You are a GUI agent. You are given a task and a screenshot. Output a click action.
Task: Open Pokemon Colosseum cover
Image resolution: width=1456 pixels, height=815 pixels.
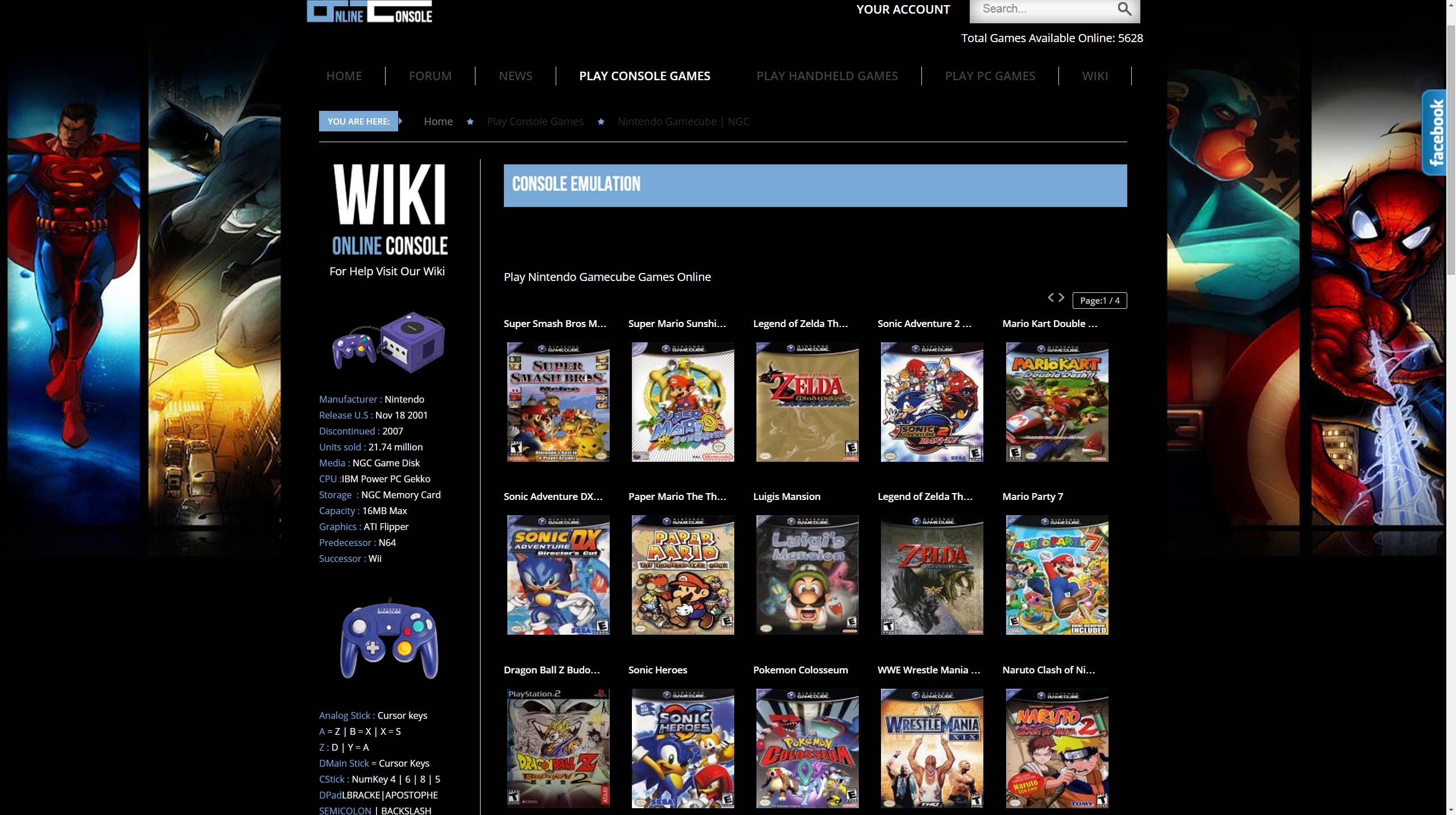(807, 748)
